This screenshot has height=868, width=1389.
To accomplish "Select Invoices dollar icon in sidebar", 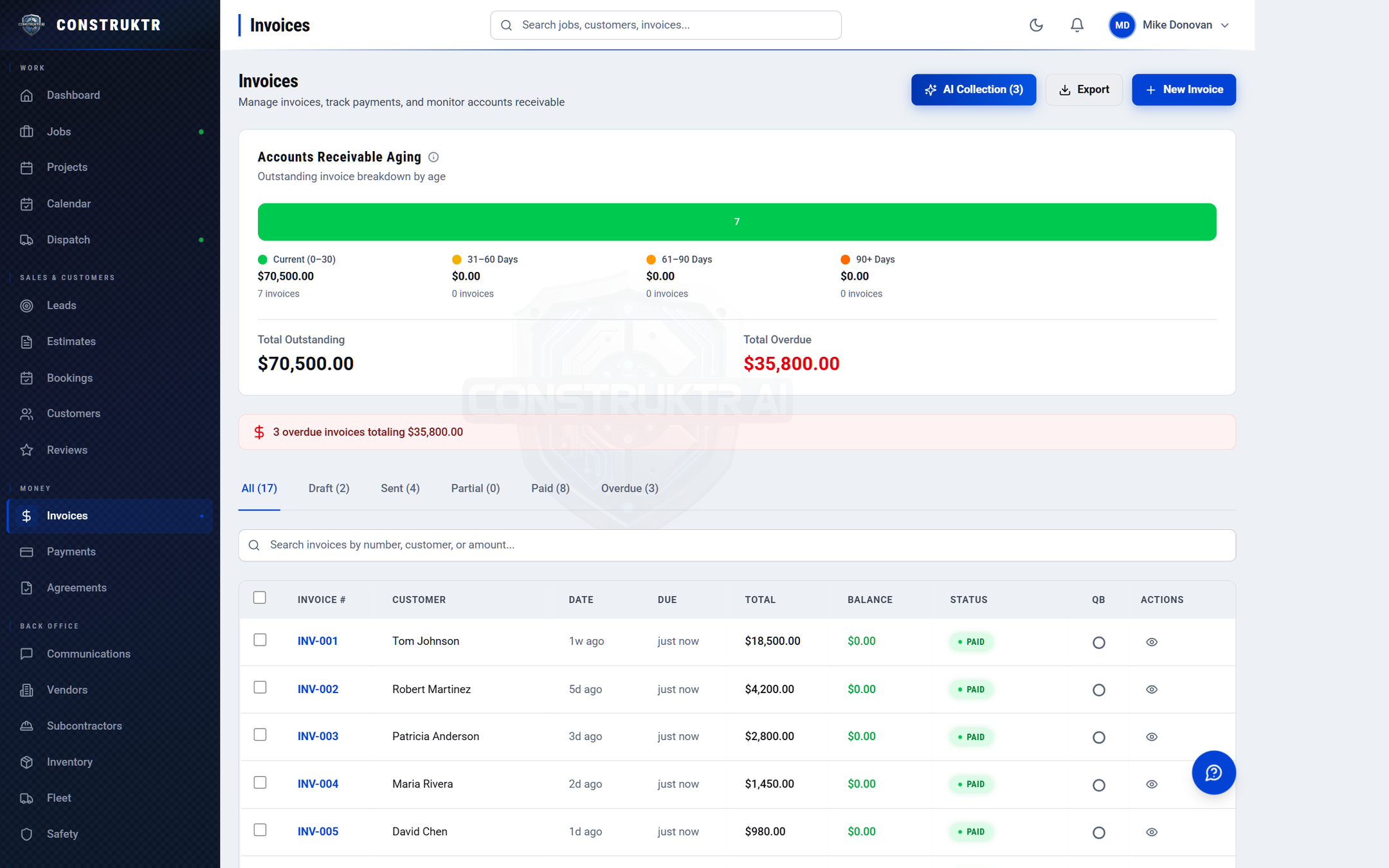I will (x=26, y=516).
